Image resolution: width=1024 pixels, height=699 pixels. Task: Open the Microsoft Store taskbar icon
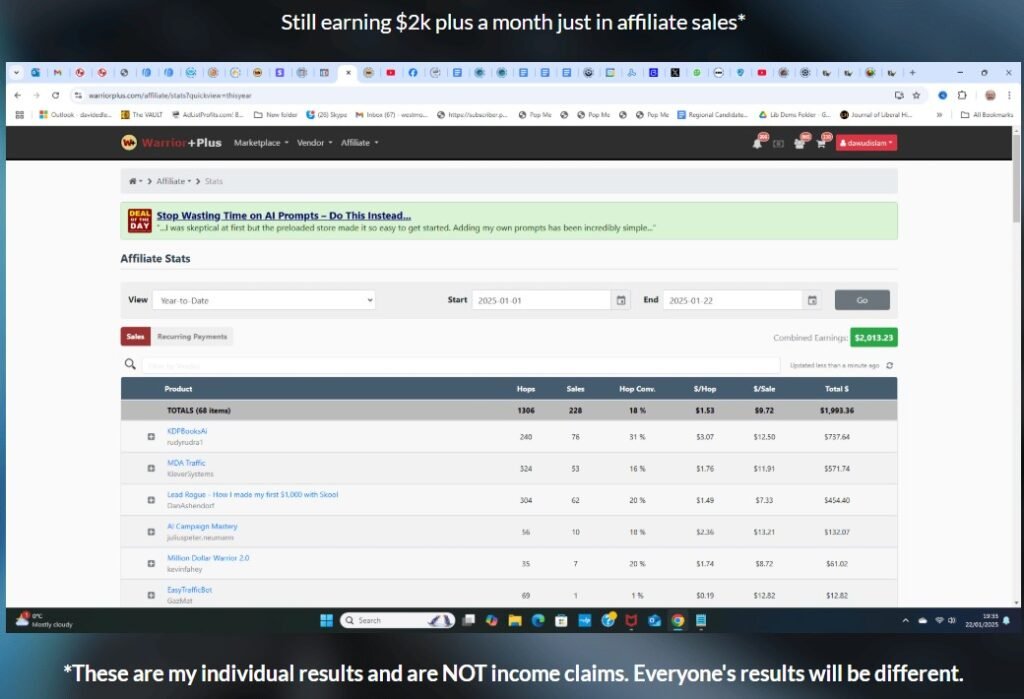tap(561, 620)
